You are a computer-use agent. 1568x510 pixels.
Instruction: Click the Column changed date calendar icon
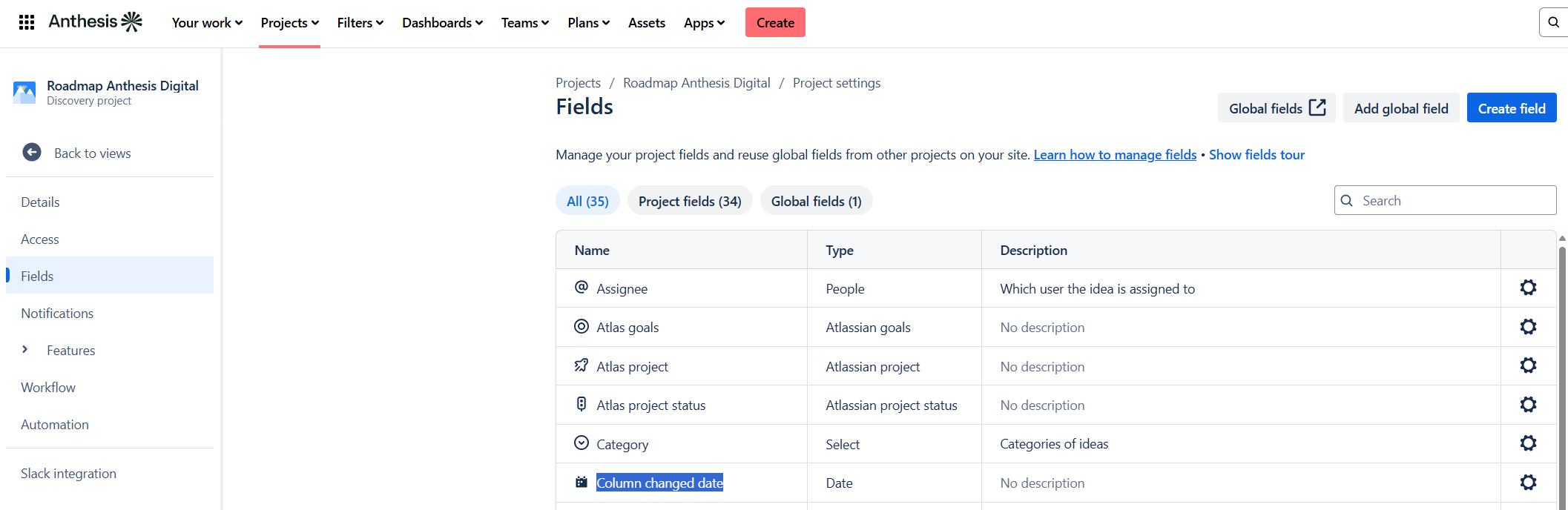(582, 482)
